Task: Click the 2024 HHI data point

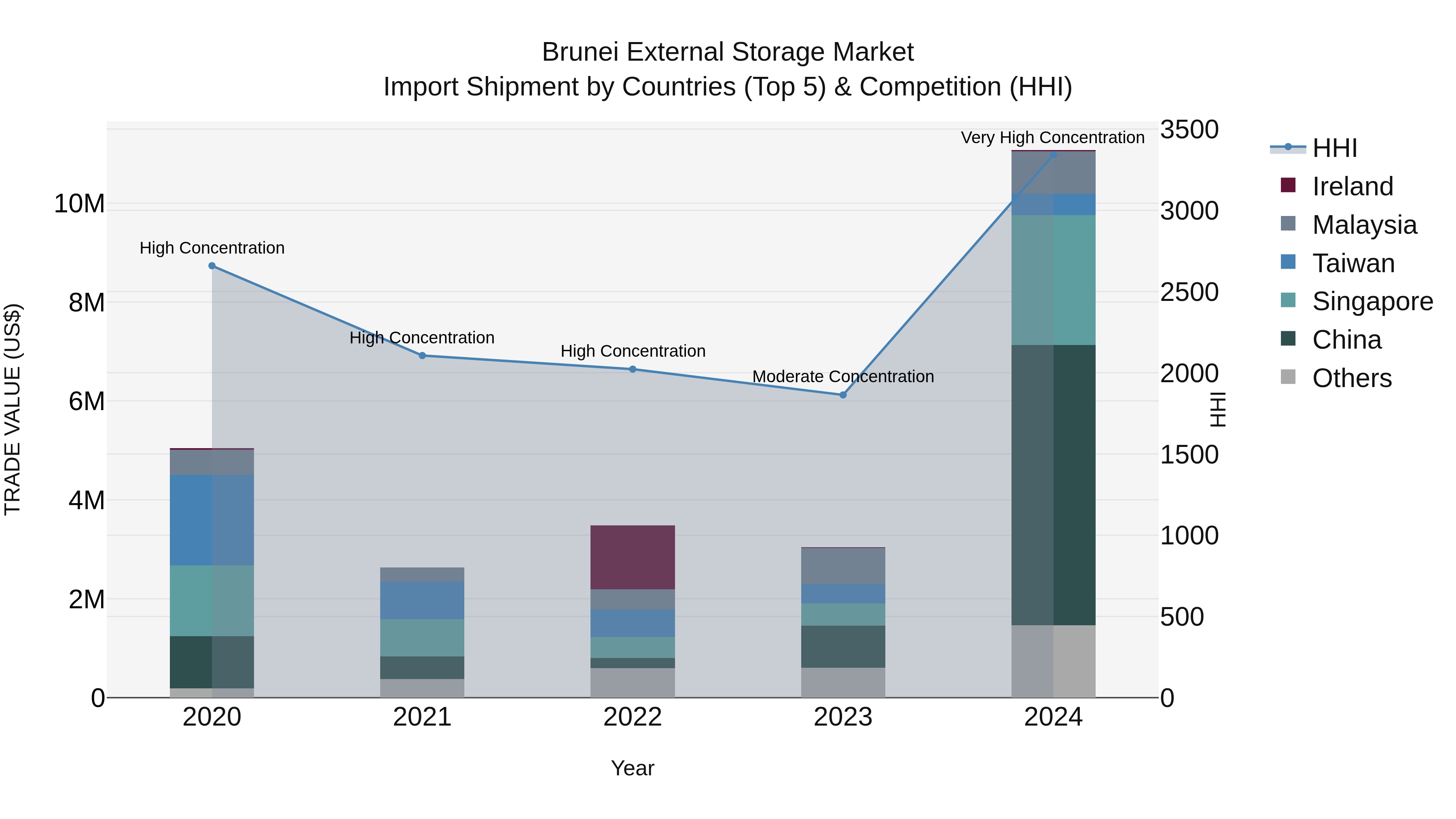Action: point(1053,154)
